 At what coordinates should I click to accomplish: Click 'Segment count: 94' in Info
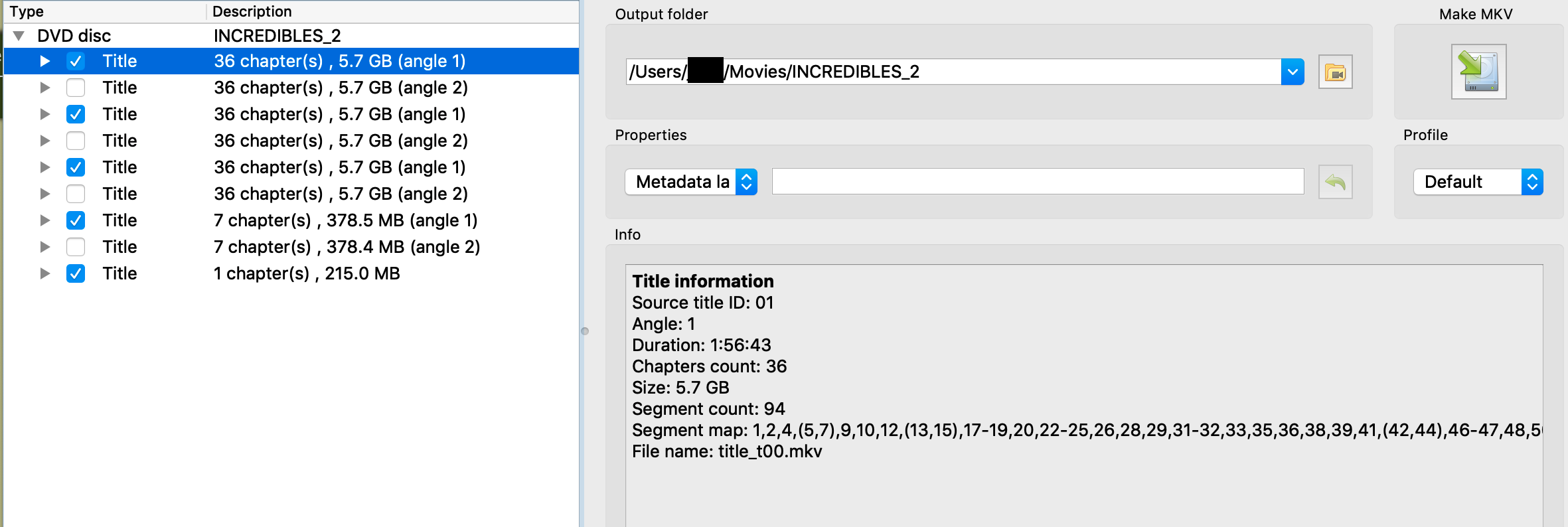point(708,409)
